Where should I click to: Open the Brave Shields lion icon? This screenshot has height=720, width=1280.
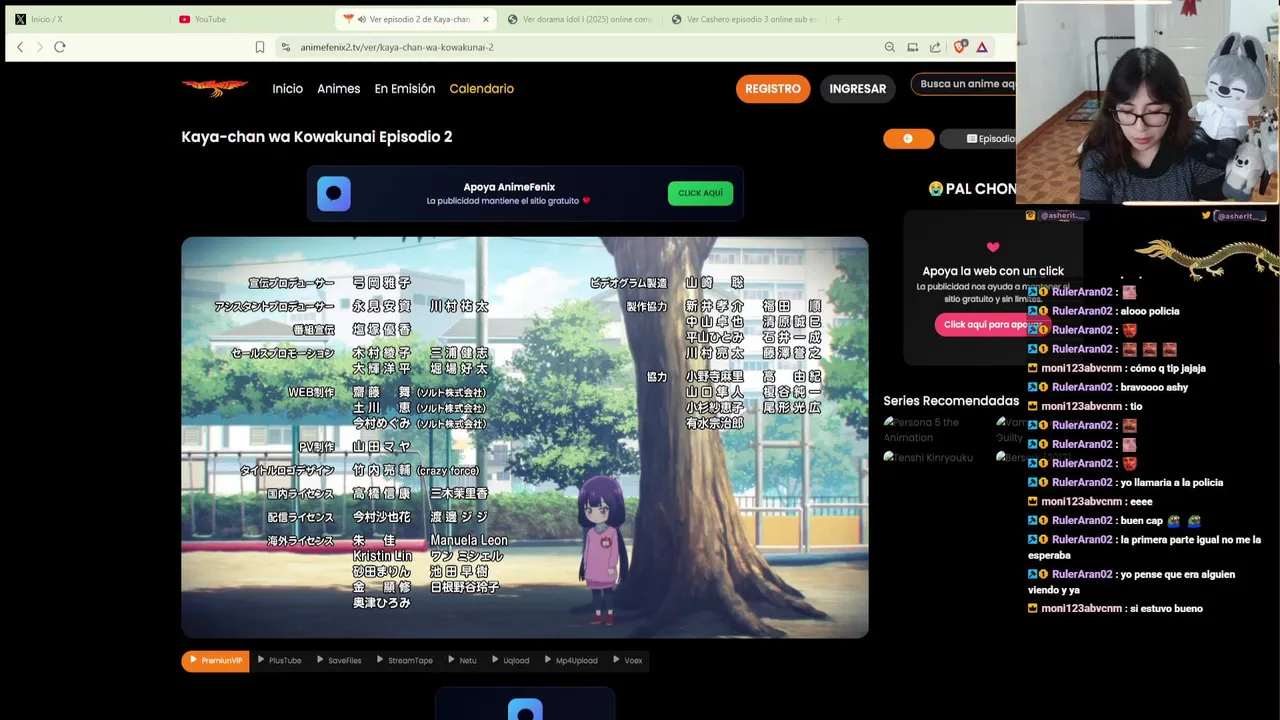[x=960, y=46]
